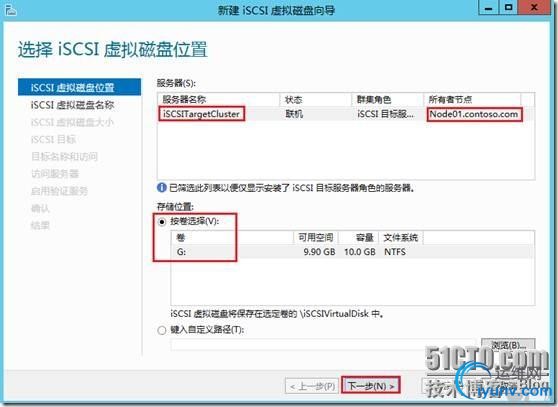Click the NTFS file system cell
The image size is (558, 407).
(x=395, y=252)
